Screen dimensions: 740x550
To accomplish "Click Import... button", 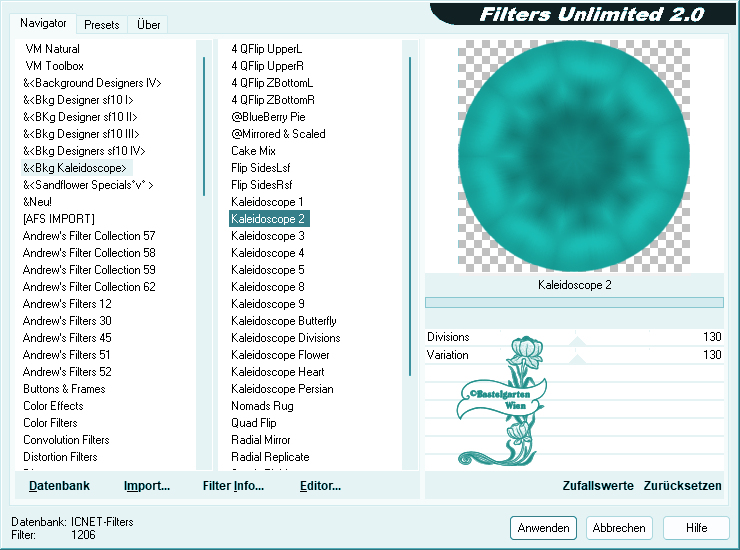I will coord(147,486).
